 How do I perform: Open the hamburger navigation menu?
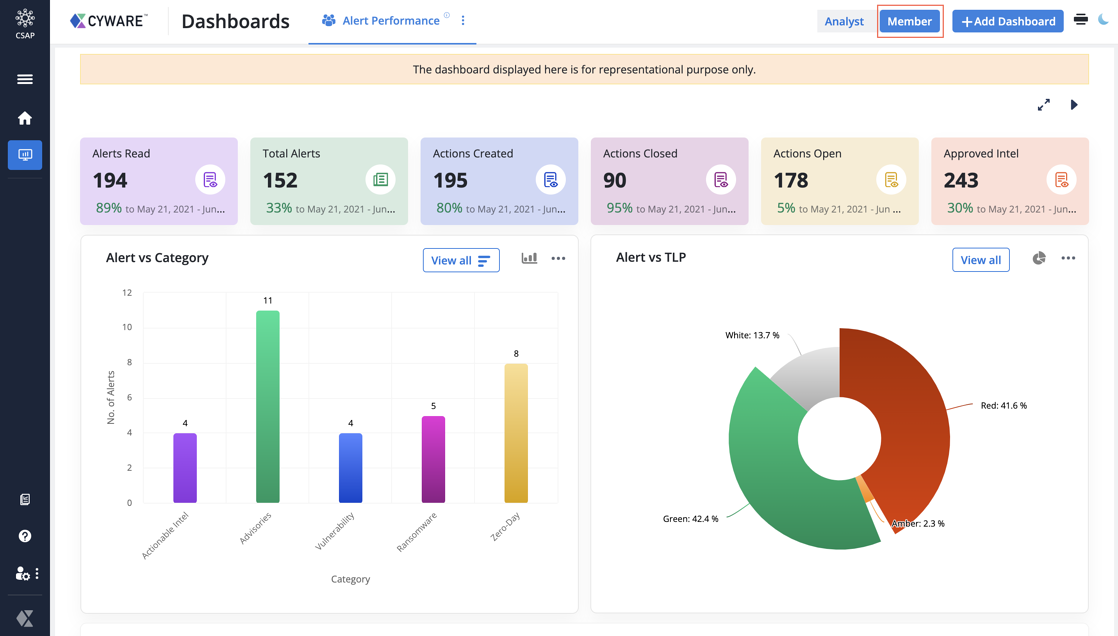pos(25,79)
